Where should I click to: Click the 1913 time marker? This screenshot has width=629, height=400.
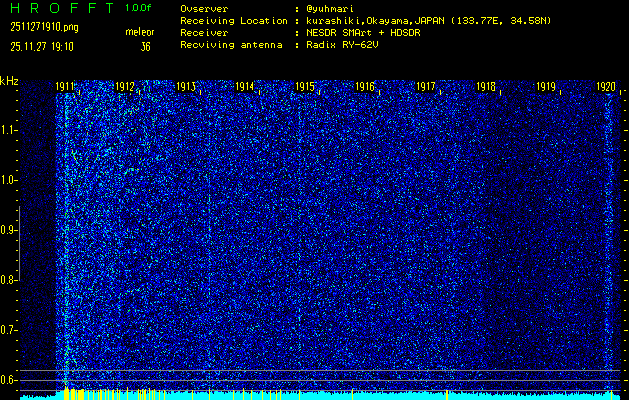185,87
